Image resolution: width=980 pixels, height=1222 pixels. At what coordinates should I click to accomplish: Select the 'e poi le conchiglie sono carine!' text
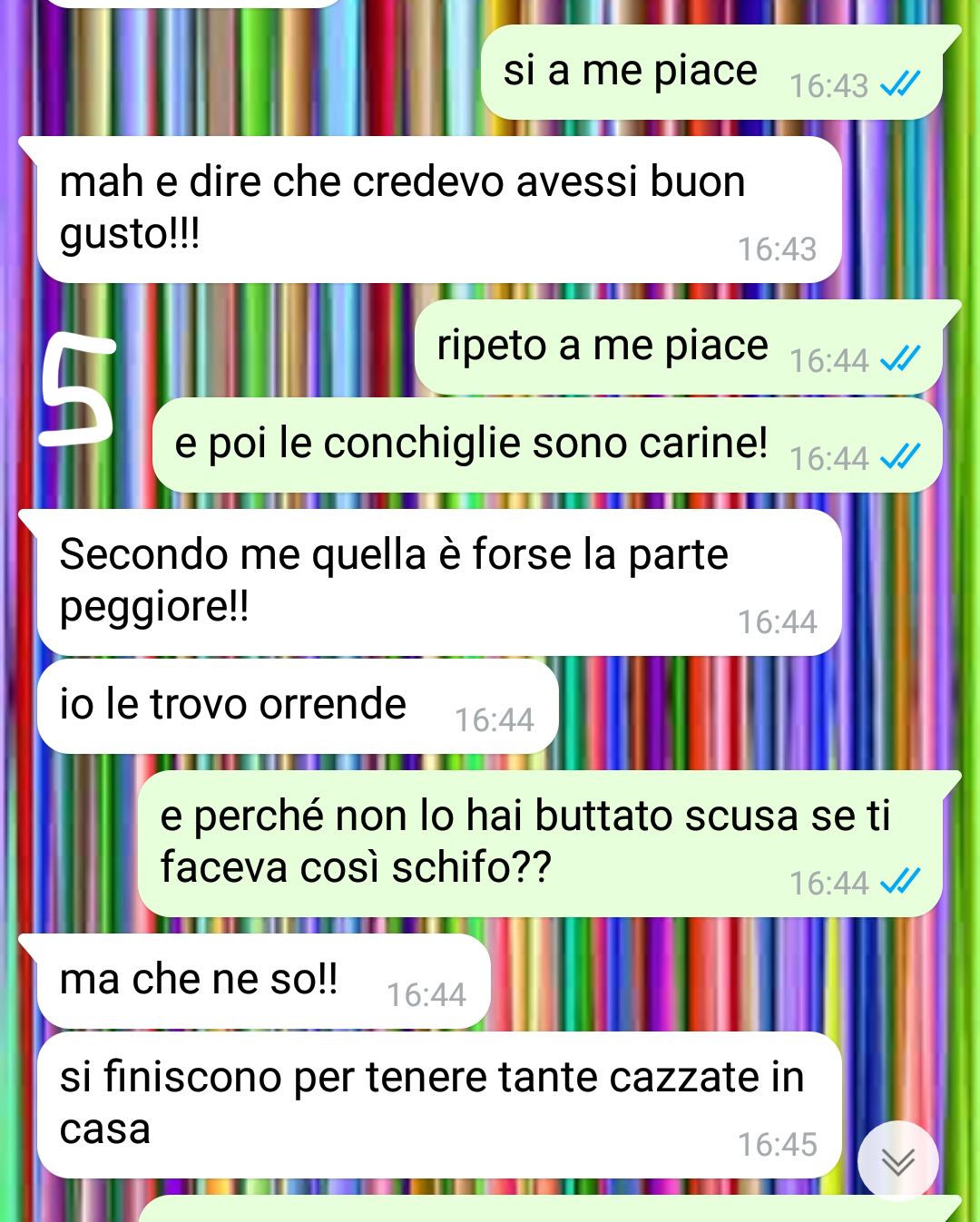471,444
